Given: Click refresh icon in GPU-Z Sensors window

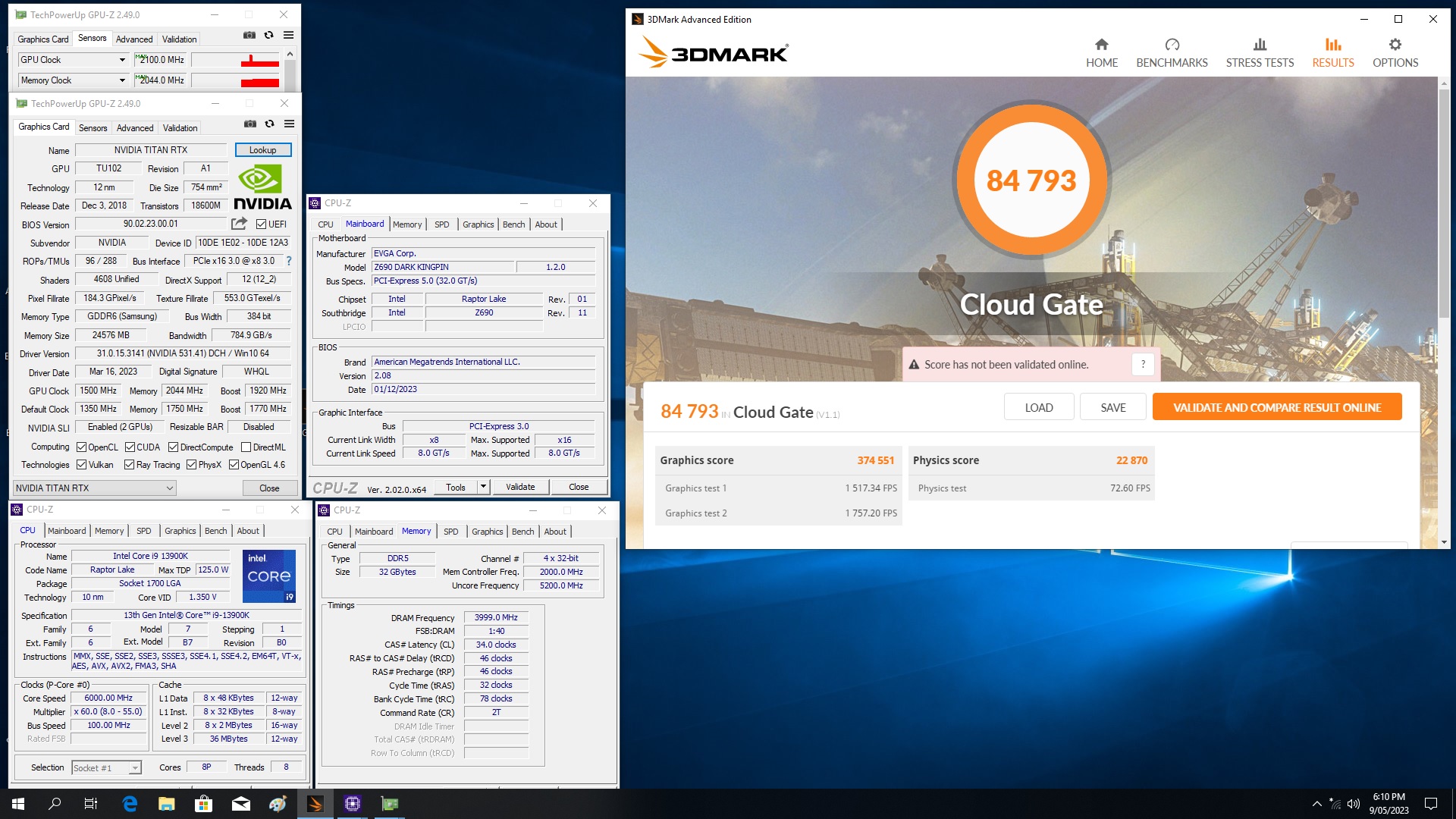Looking at the screenshot, I should click(268, 35).
